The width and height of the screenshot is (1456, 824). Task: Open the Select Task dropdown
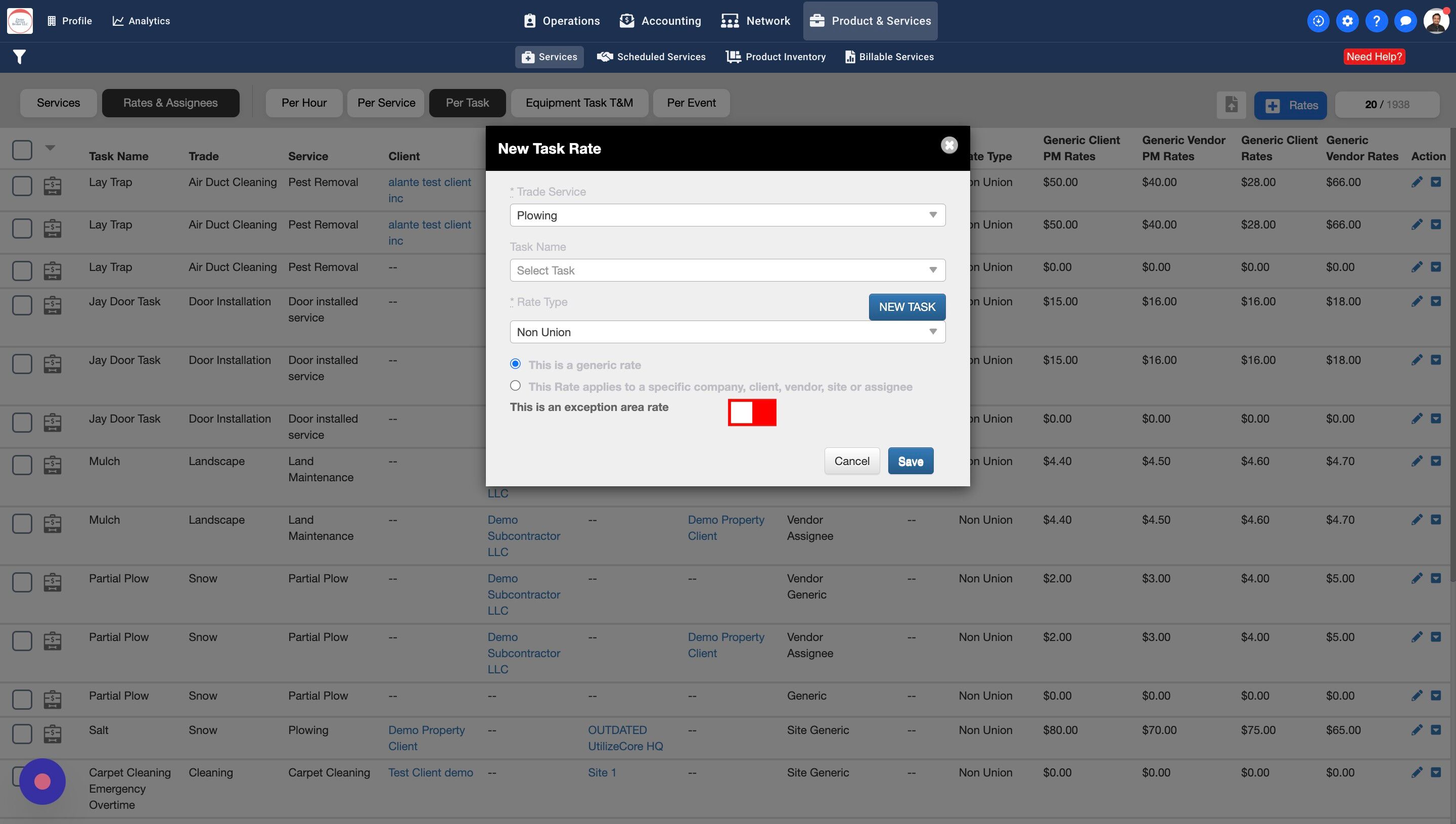pyautogui.click(x=727, y=270)
